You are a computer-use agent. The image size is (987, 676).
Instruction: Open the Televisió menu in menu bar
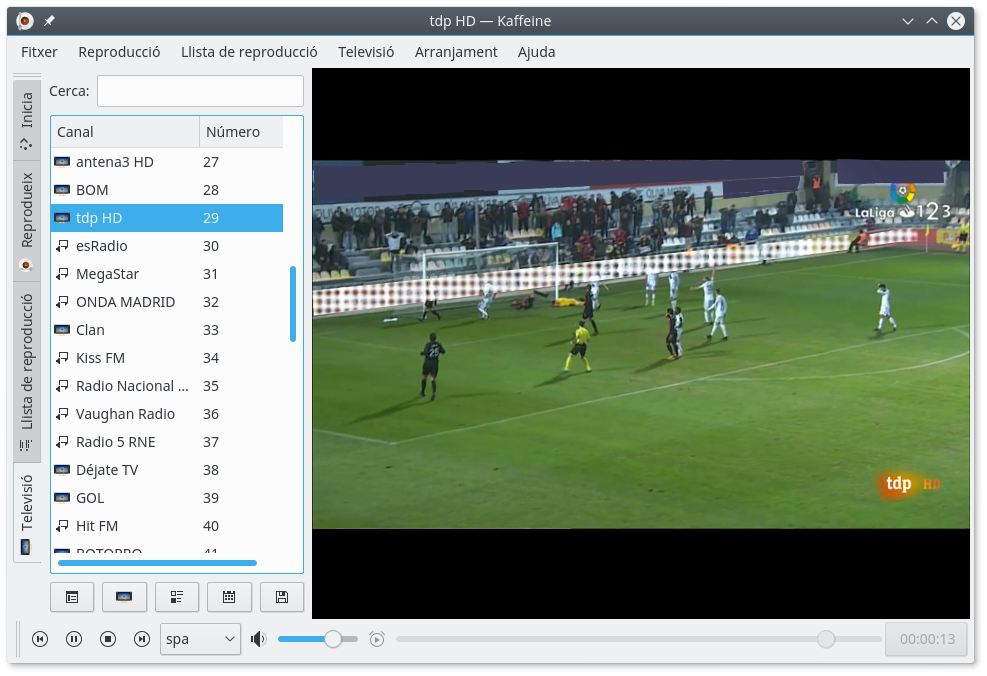(366, 52)
